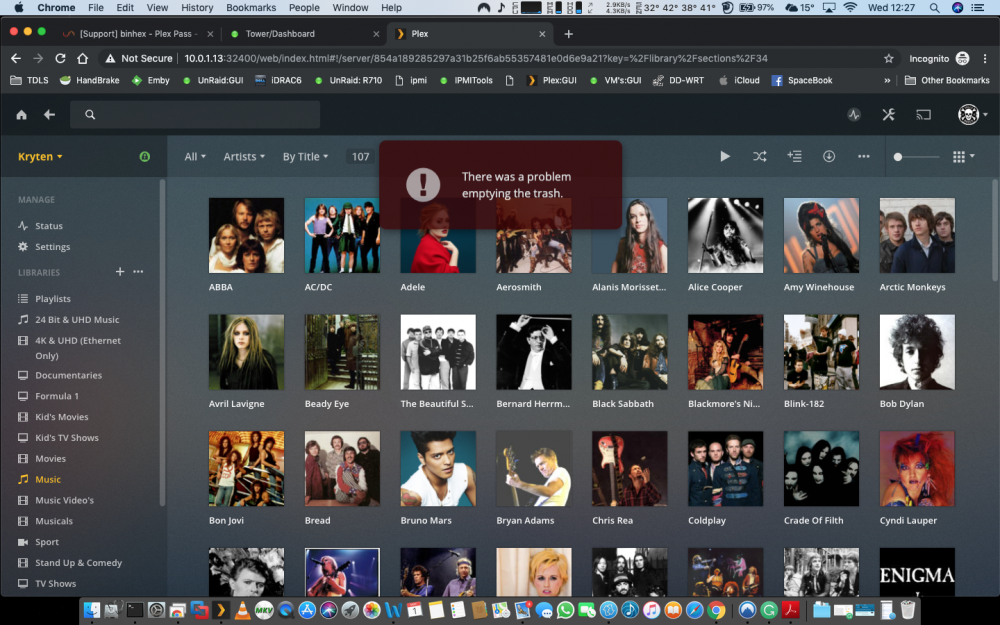This screenshot has height=625, width=1000.
Task: Click the Bruno Mars artist name
Action: 426,520
